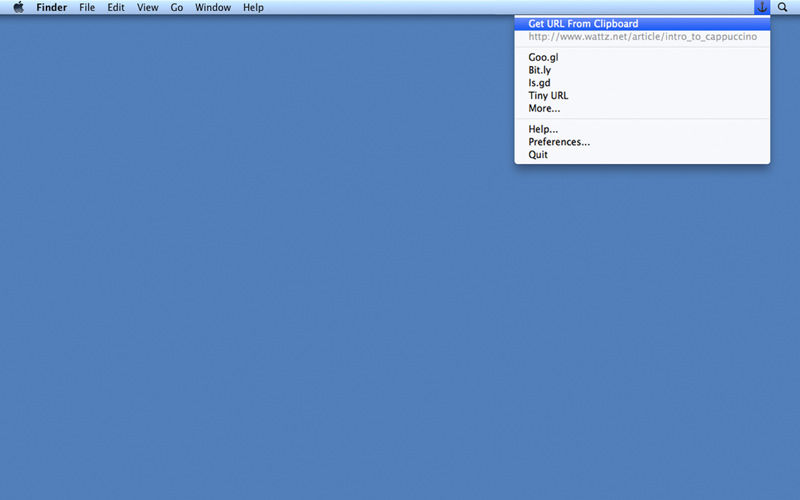Quit the URL shortener app

pos(642,155)
